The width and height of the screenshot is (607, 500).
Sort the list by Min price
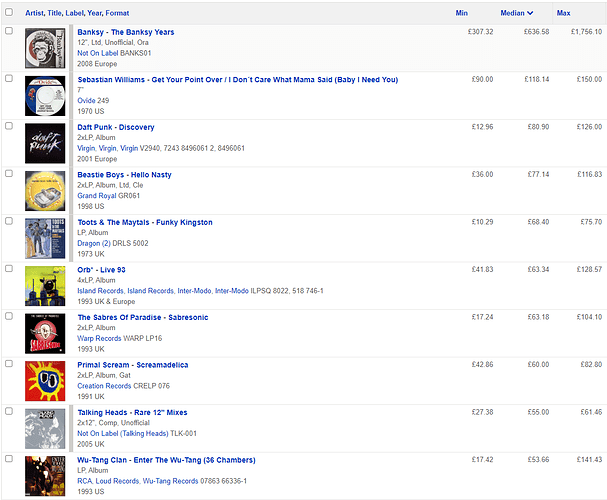coord(461,13)
